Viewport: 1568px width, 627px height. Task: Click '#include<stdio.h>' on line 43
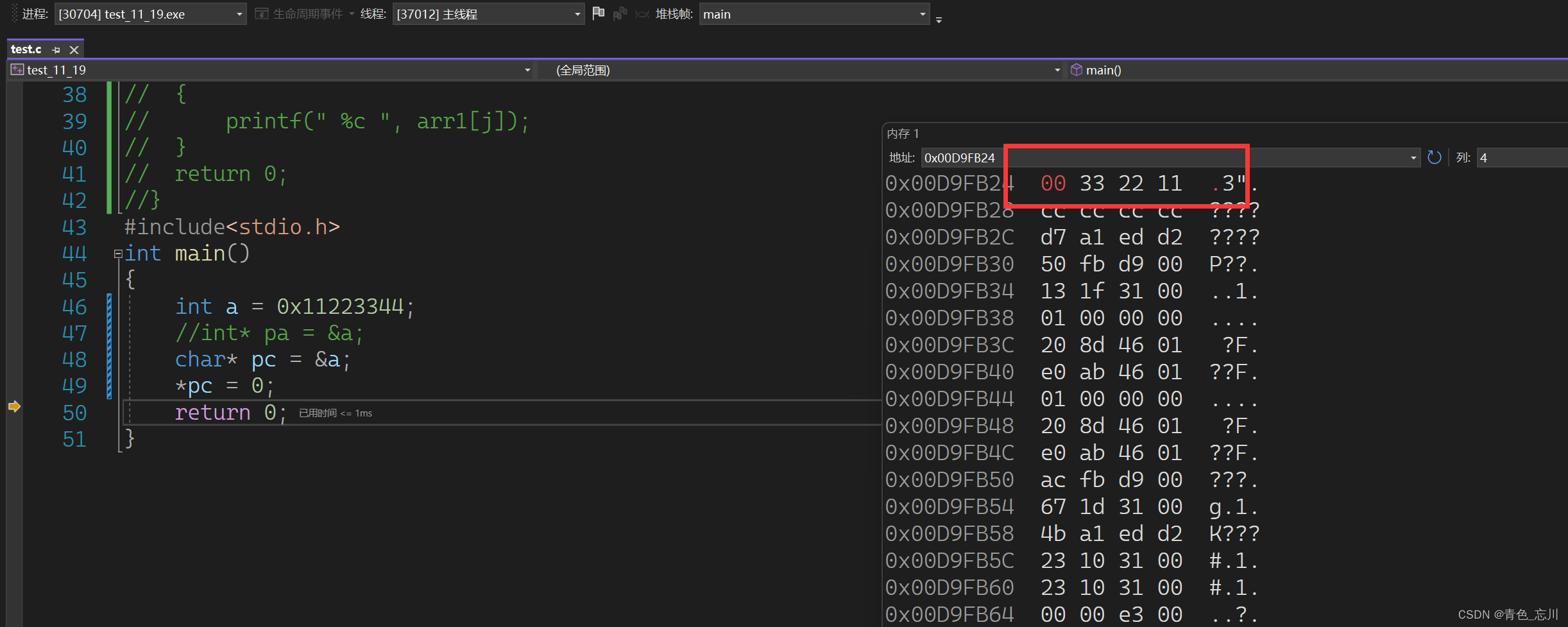click(232, 227)
